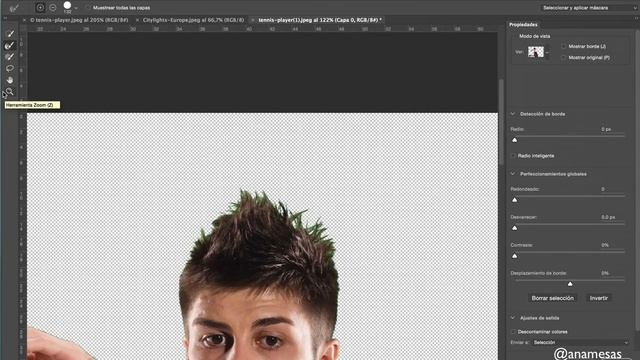Screen dimensions: 640x360
Task: Open the brush size picker arrow
Action: 76,8
